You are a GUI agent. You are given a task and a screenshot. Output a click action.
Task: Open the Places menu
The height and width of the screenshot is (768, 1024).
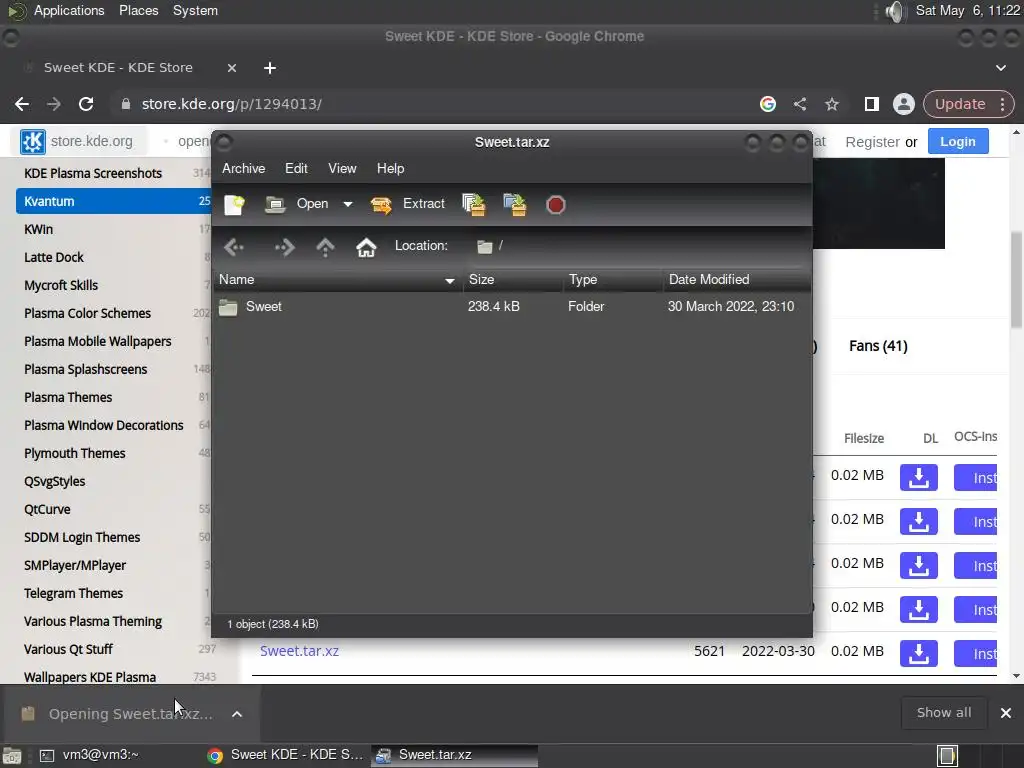[138, 10]
